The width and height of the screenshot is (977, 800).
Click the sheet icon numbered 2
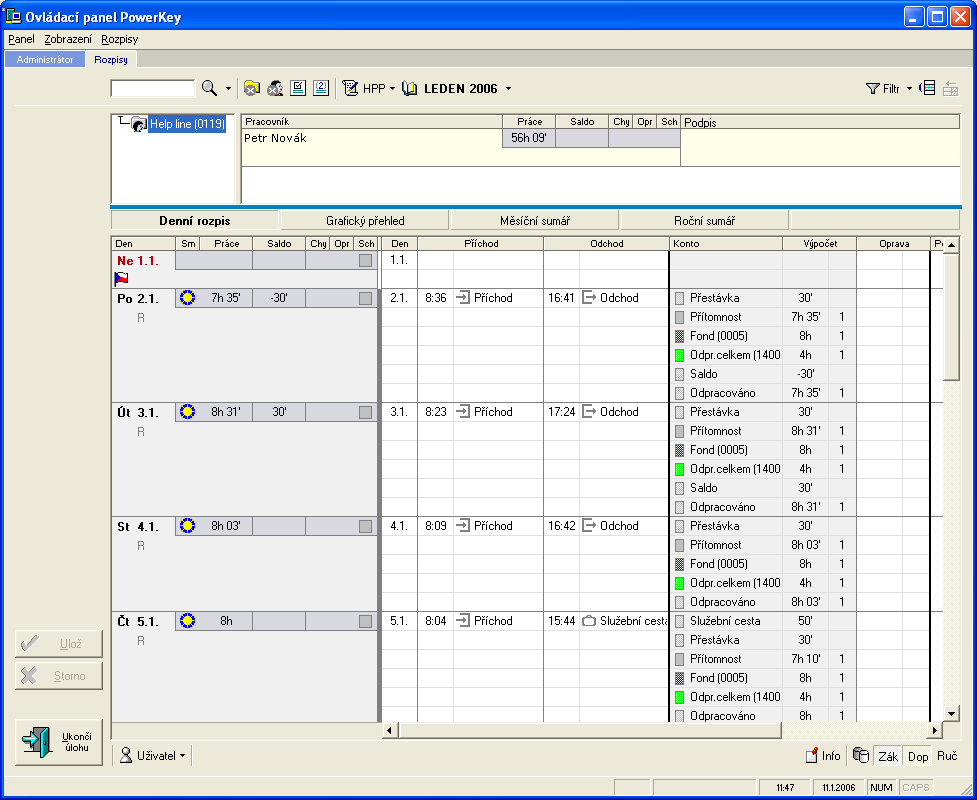coord(321,89)
